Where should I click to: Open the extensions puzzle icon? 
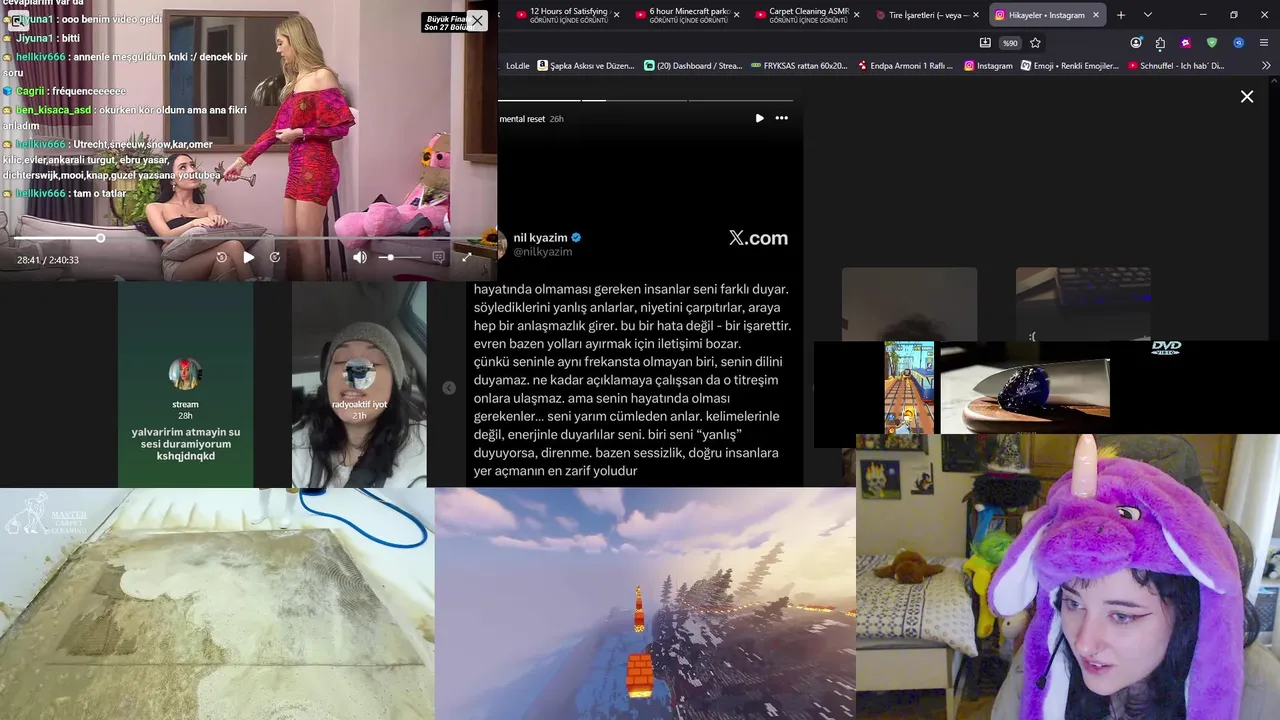1160,43
